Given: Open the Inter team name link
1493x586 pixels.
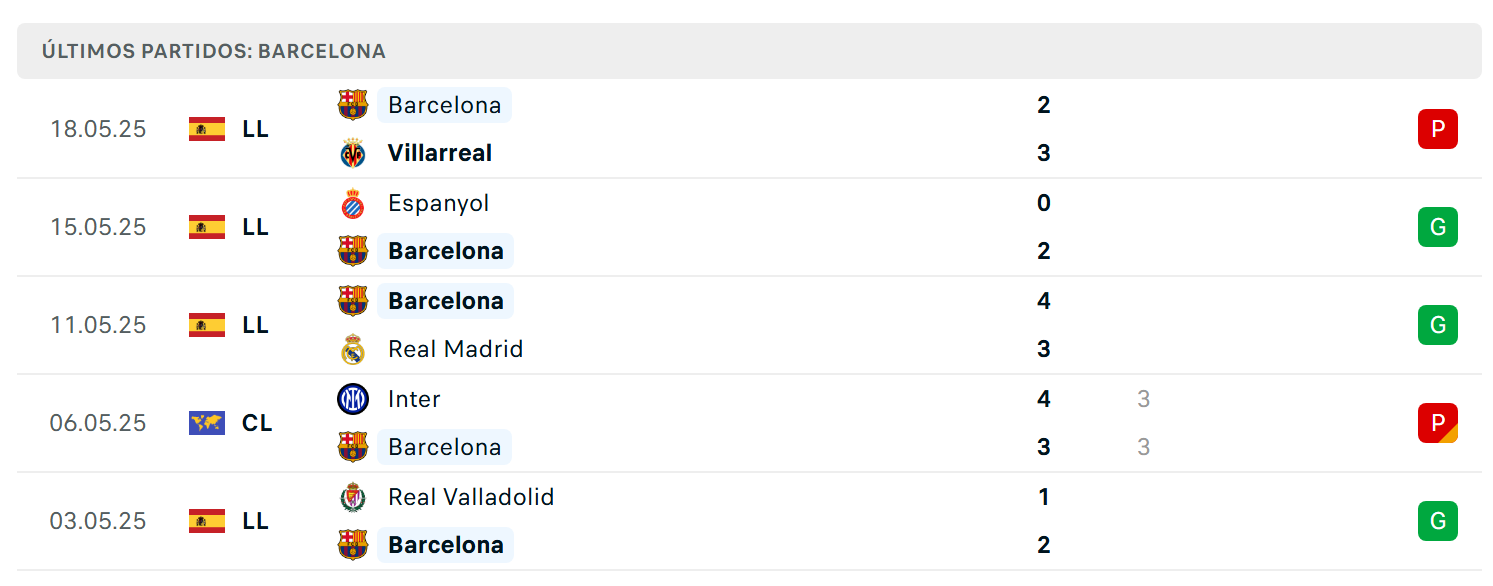Looking at the screenshot, I should (414, 399).
